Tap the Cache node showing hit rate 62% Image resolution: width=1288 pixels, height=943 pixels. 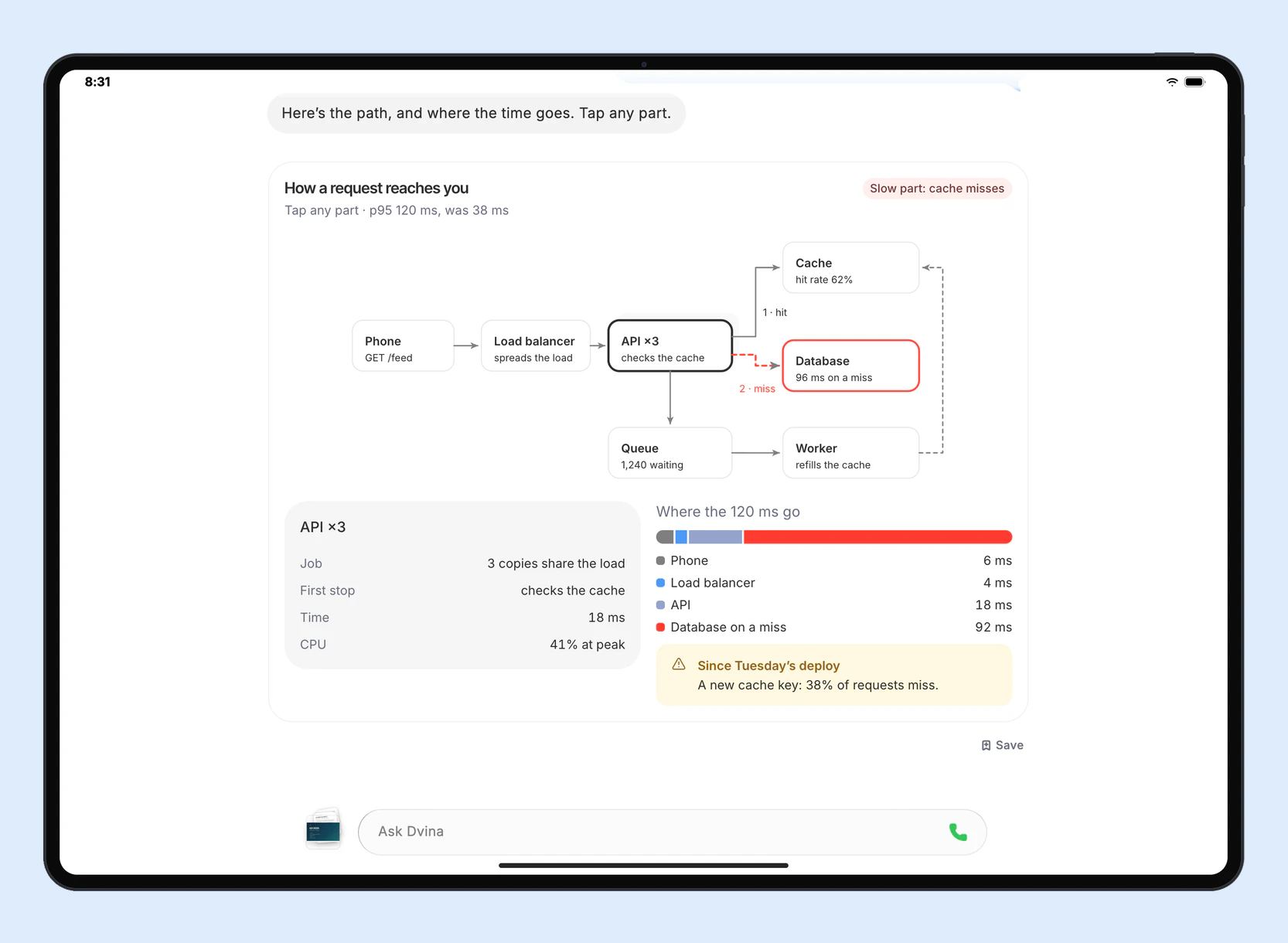pyautogui.click(x=851, y=267)
